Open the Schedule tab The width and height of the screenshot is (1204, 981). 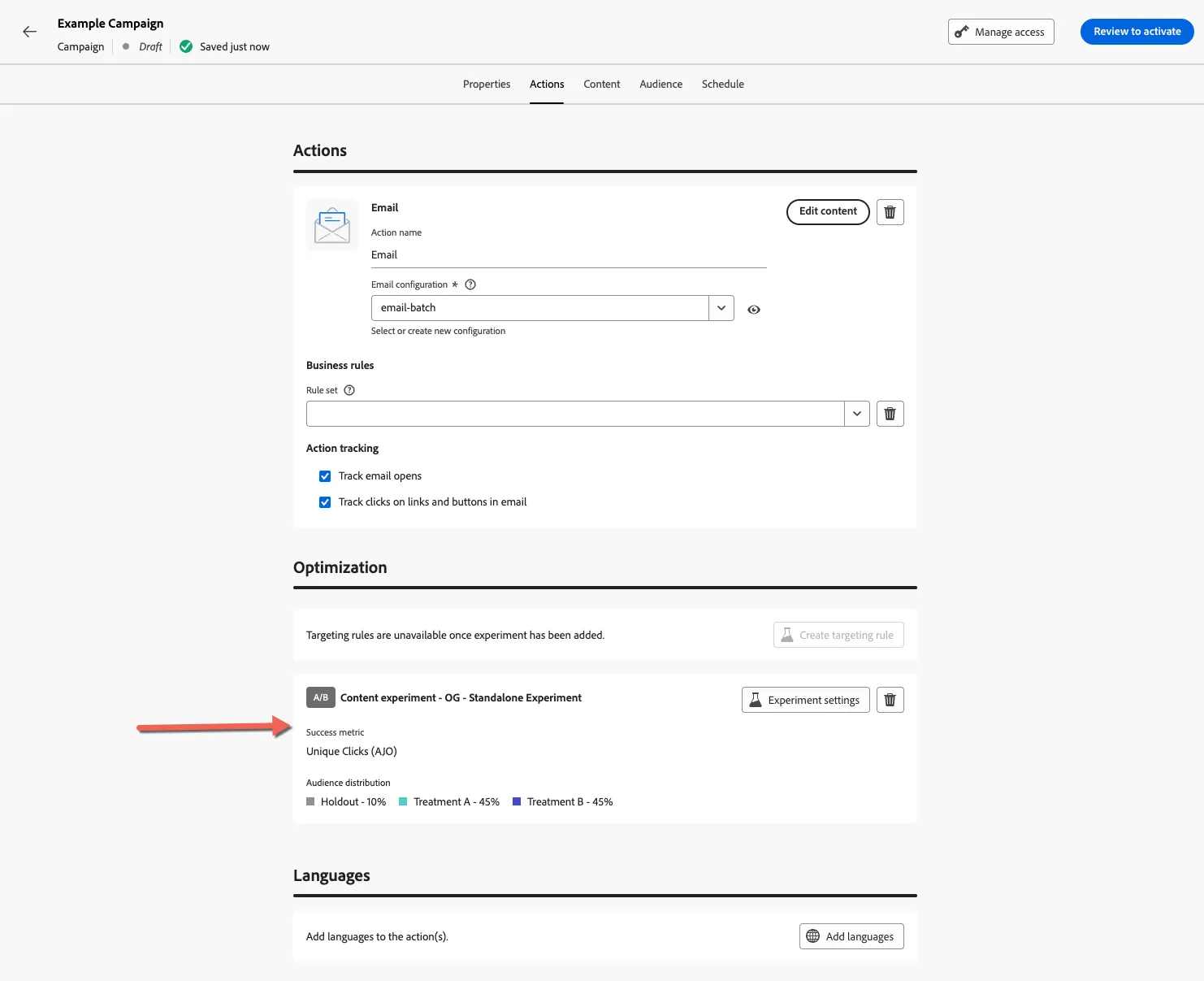coord(723,84)
